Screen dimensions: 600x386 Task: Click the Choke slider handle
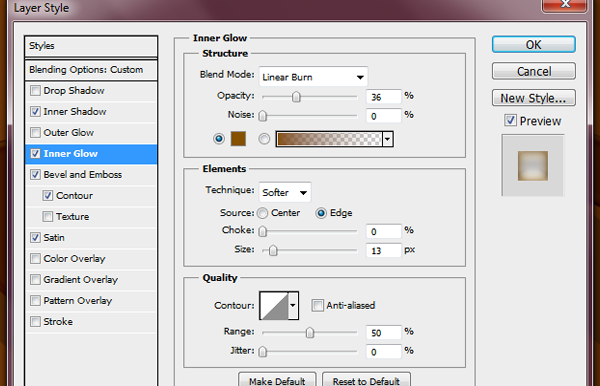coord(262,231)
